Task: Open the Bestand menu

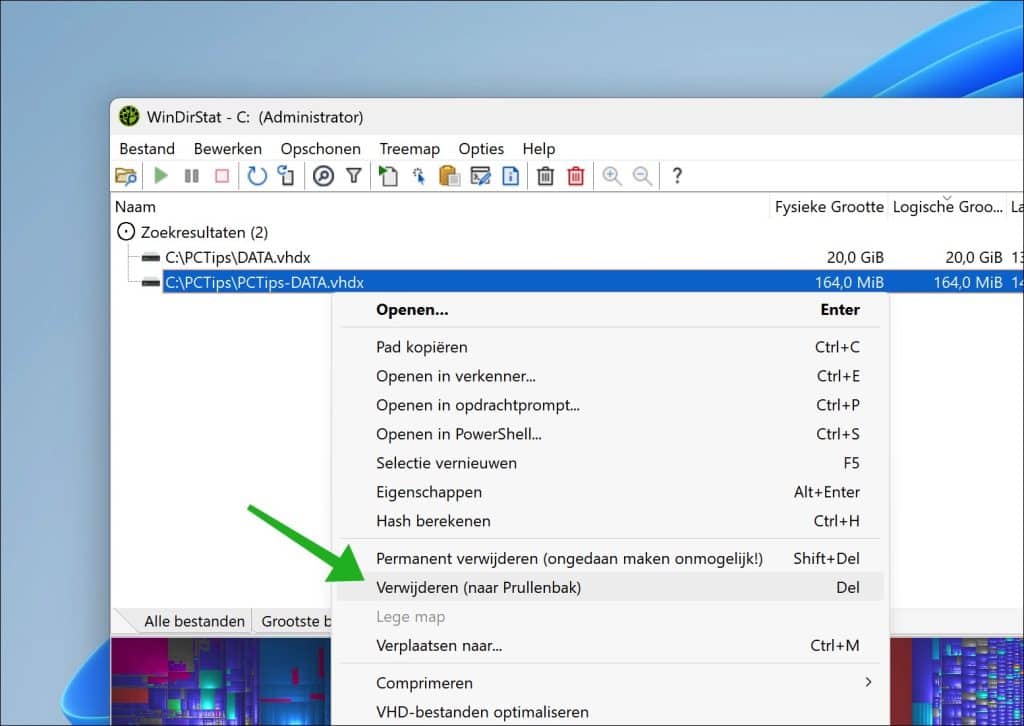Action: click(147, 149)
